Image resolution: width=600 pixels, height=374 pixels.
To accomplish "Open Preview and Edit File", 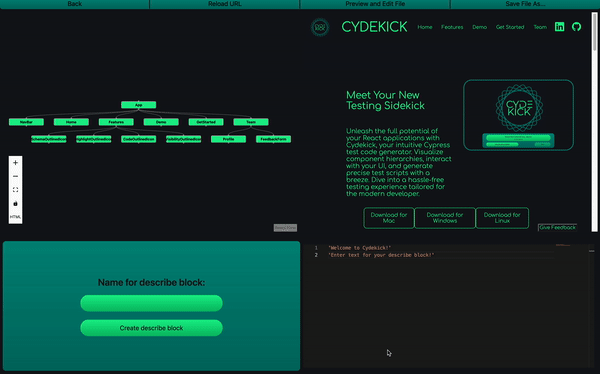I will (375, 4).
